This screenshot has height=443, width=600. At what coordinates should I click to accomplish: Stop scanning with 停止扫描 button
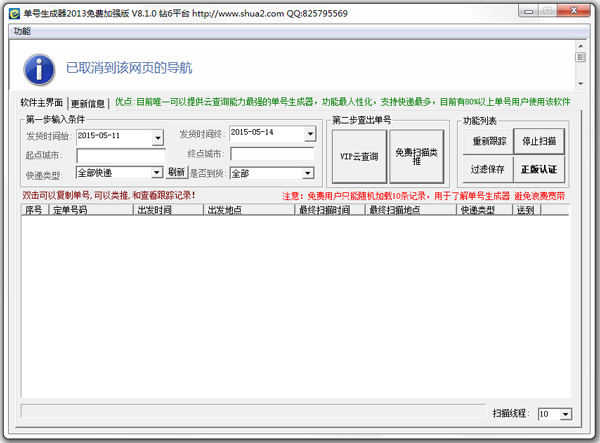[540, 141]
